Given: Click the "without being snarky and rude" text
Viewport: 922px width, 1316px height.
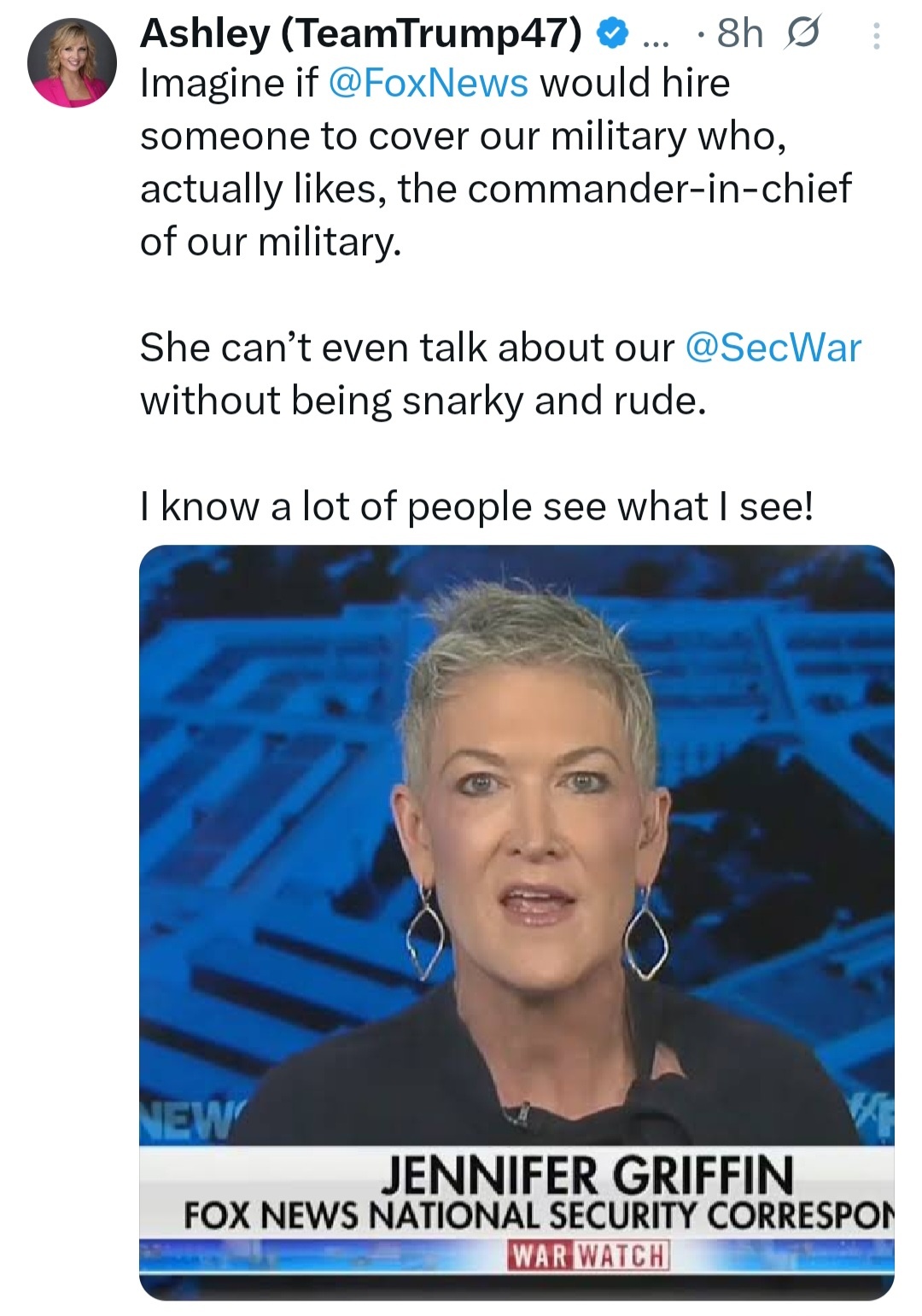Looking at the screenshot, I should [423, 401].
